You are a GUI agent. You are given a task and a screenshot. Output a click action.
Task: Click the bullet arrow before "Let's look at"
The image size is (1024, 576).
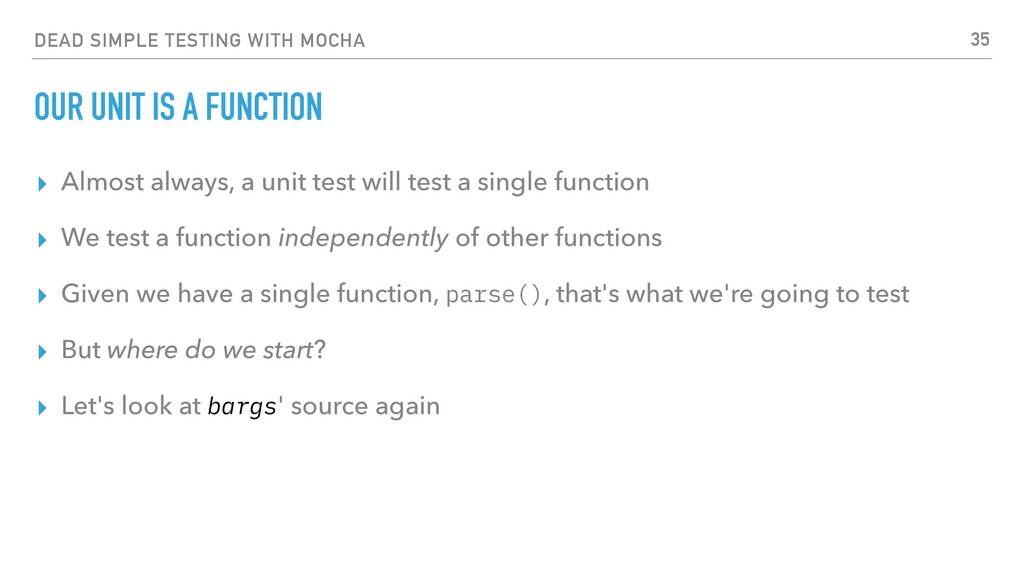(42, 409)
